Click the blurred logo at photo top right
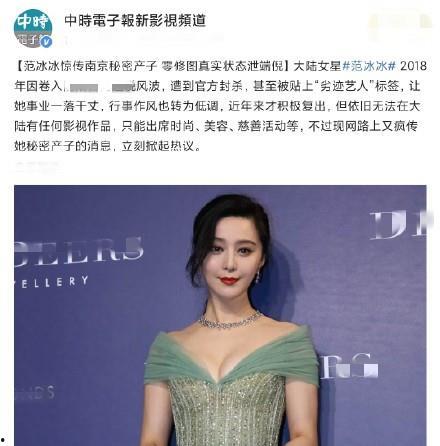Screen dimensions: 440x446 click(398, 225)
